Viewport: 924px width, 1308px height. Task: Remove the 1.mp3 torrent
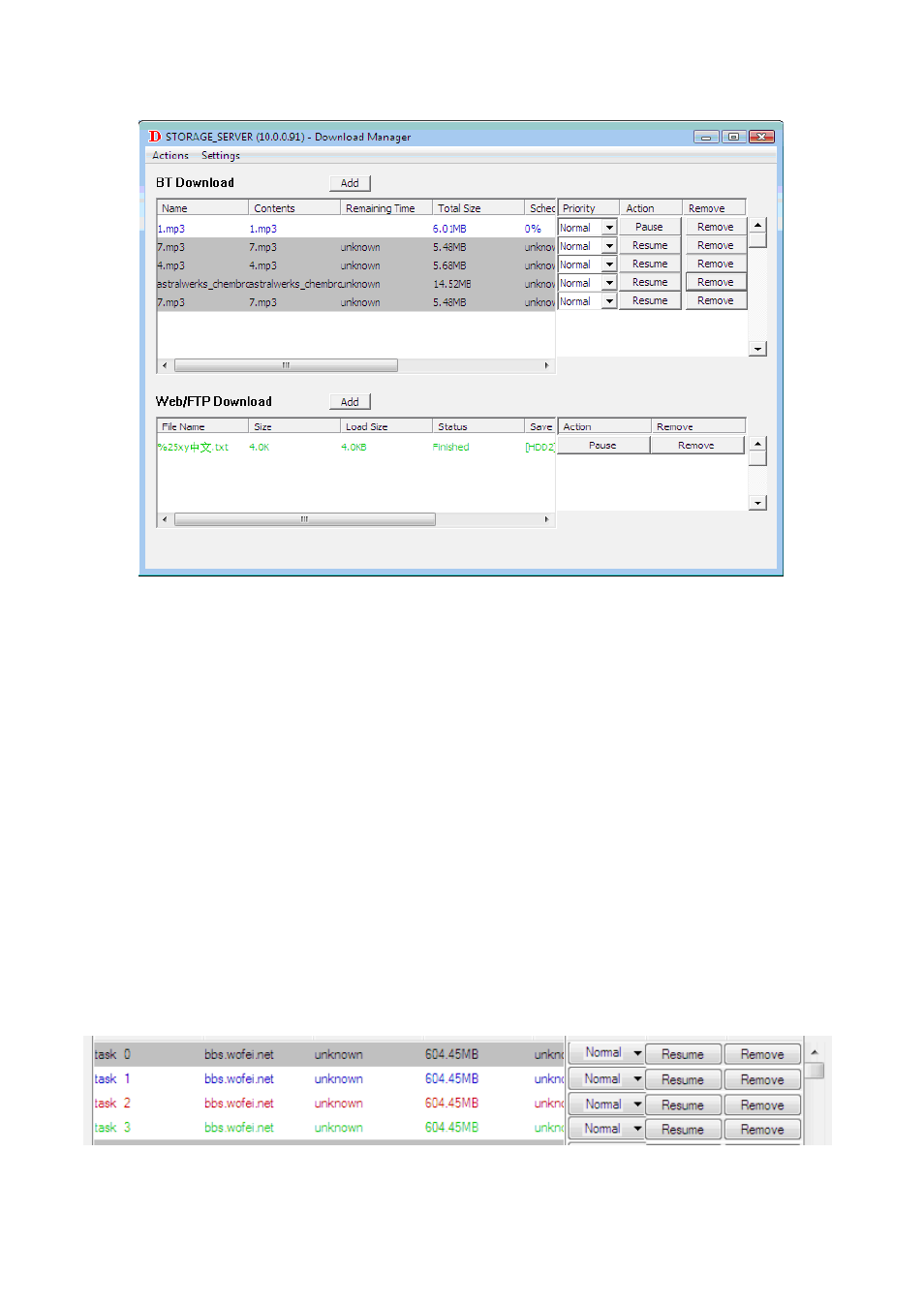coord(716,227)
